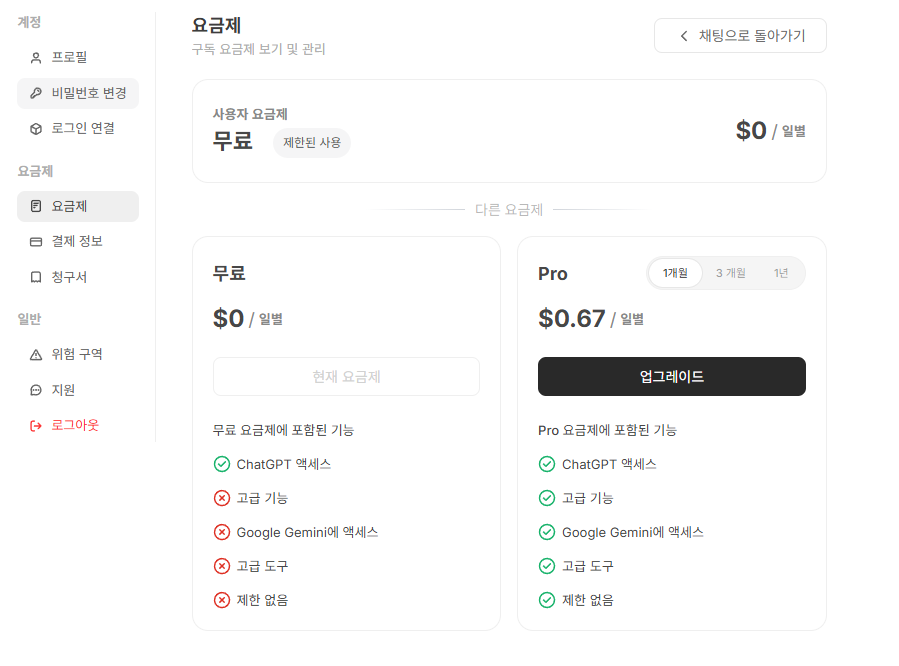Click the 구독 요금제 보기 및 관리 subtitle
This screenshot has height=666, width=899.
pyautogui.click(x=259, y=49)
